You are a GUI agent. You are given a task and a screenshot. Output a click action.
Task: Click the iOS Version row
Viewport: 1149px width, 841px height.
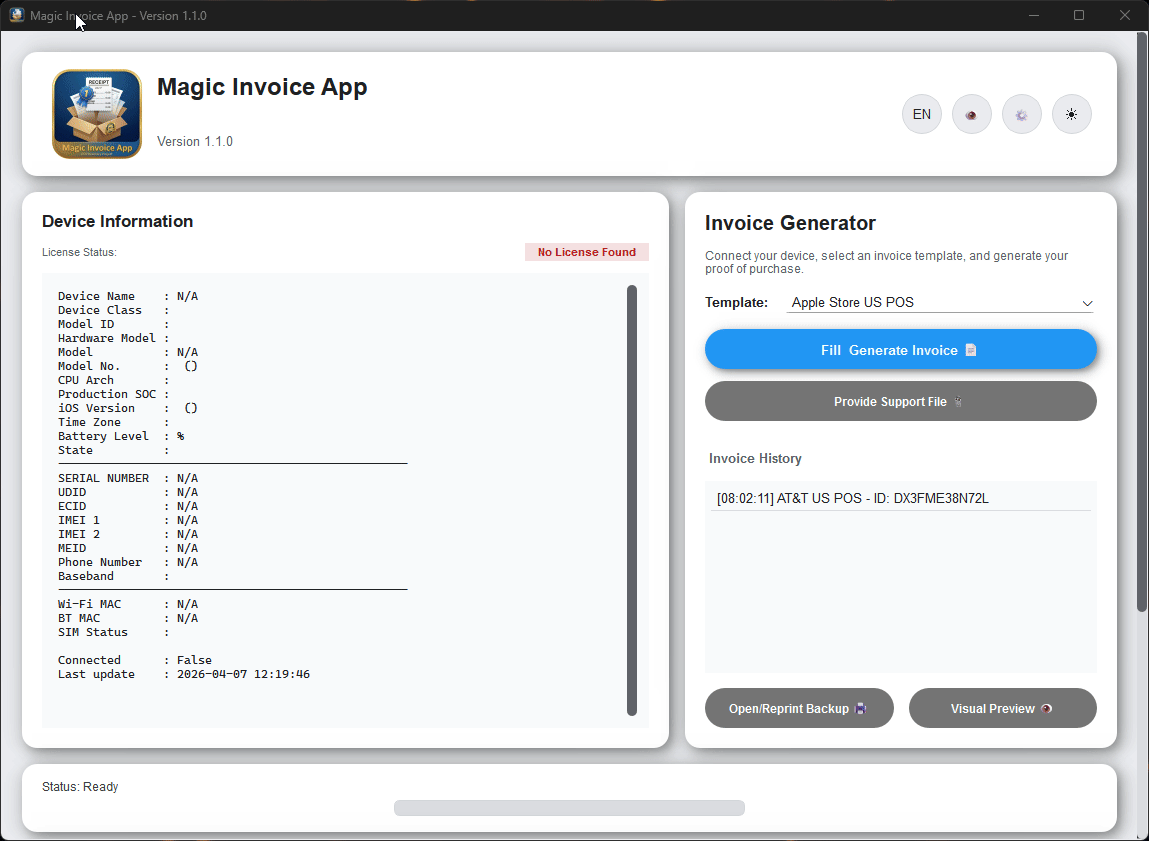click(128, 408)
